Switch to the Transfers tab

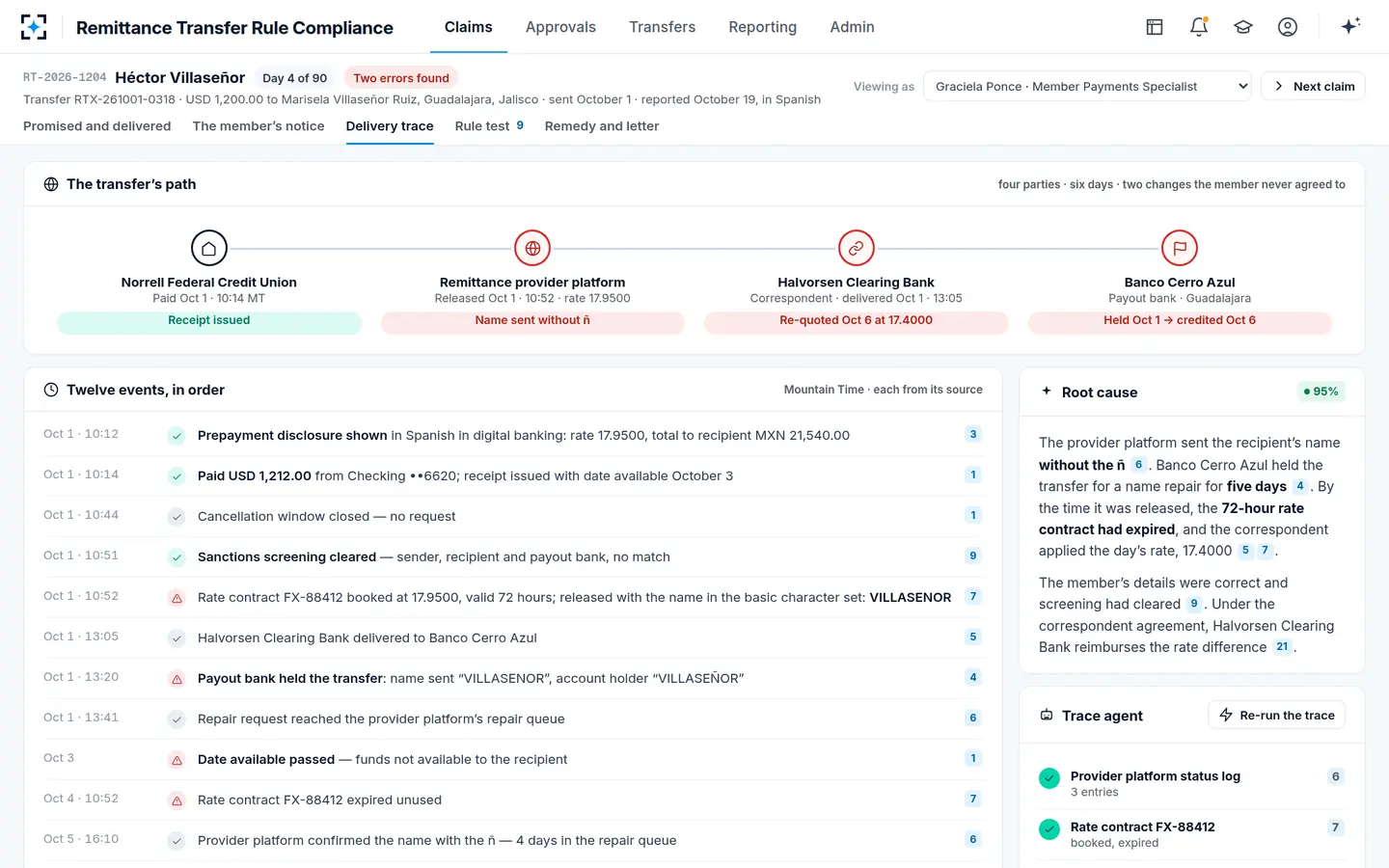662,27
